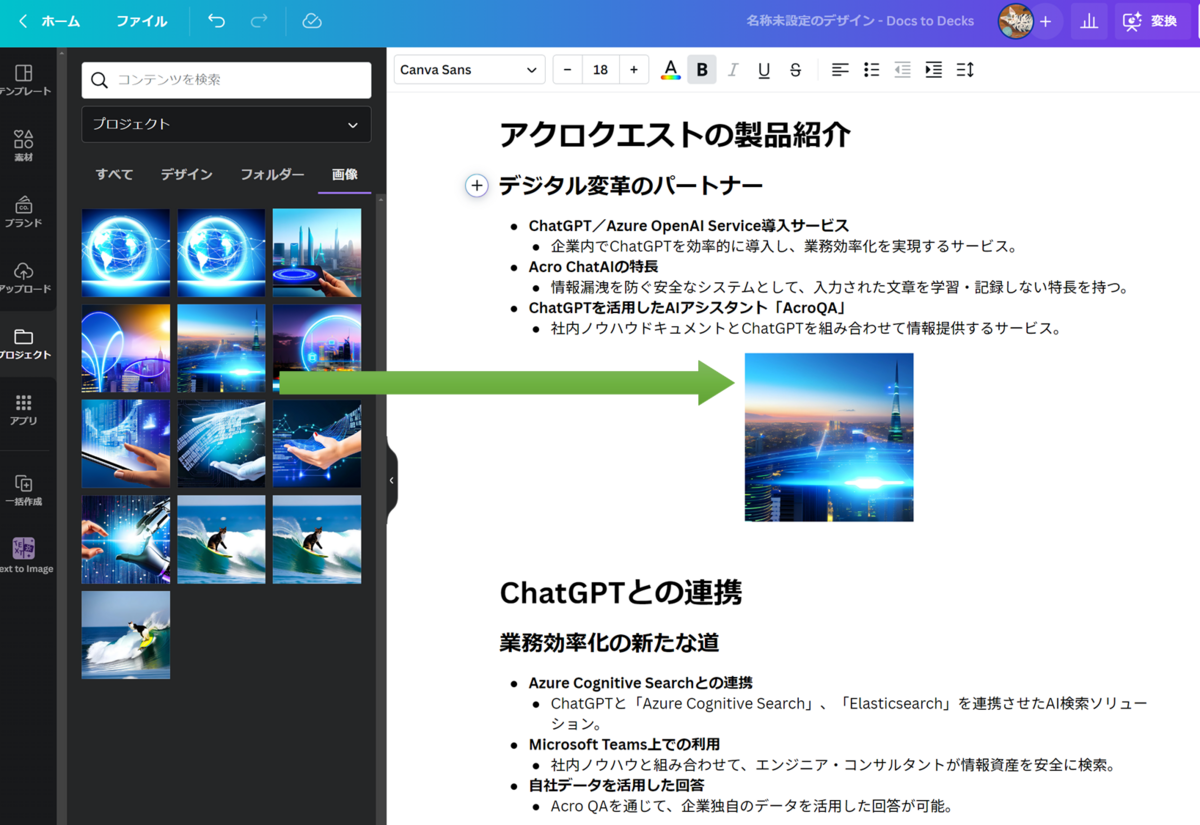This screenshot has height=825, width=1200.
Task: Open the analytics chart icon
Action: (1089, 21)
